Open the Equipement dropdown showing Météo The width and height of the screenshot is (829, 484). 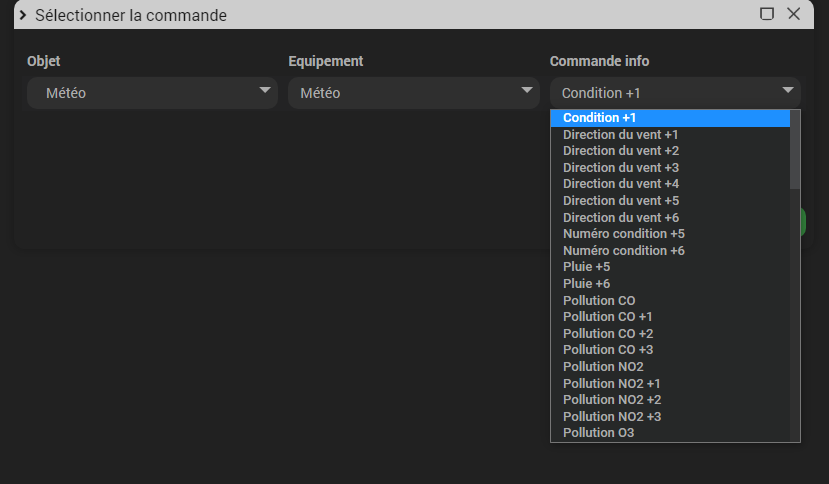[413, 93]
